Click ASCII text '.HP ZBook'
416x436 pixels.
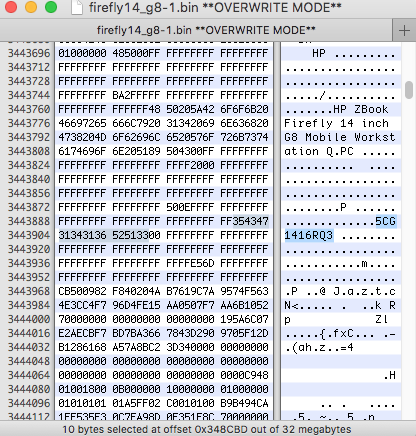[357, 109]
